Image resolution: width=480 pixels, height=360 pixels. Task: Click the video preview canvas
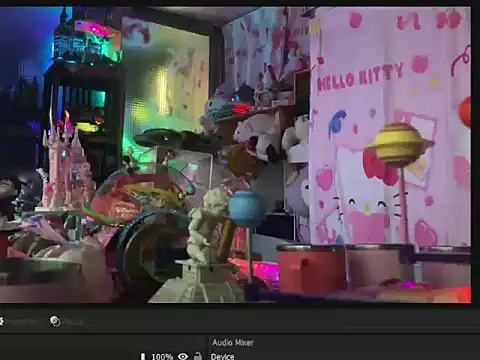pyautogui.click(x=235, y=155)
